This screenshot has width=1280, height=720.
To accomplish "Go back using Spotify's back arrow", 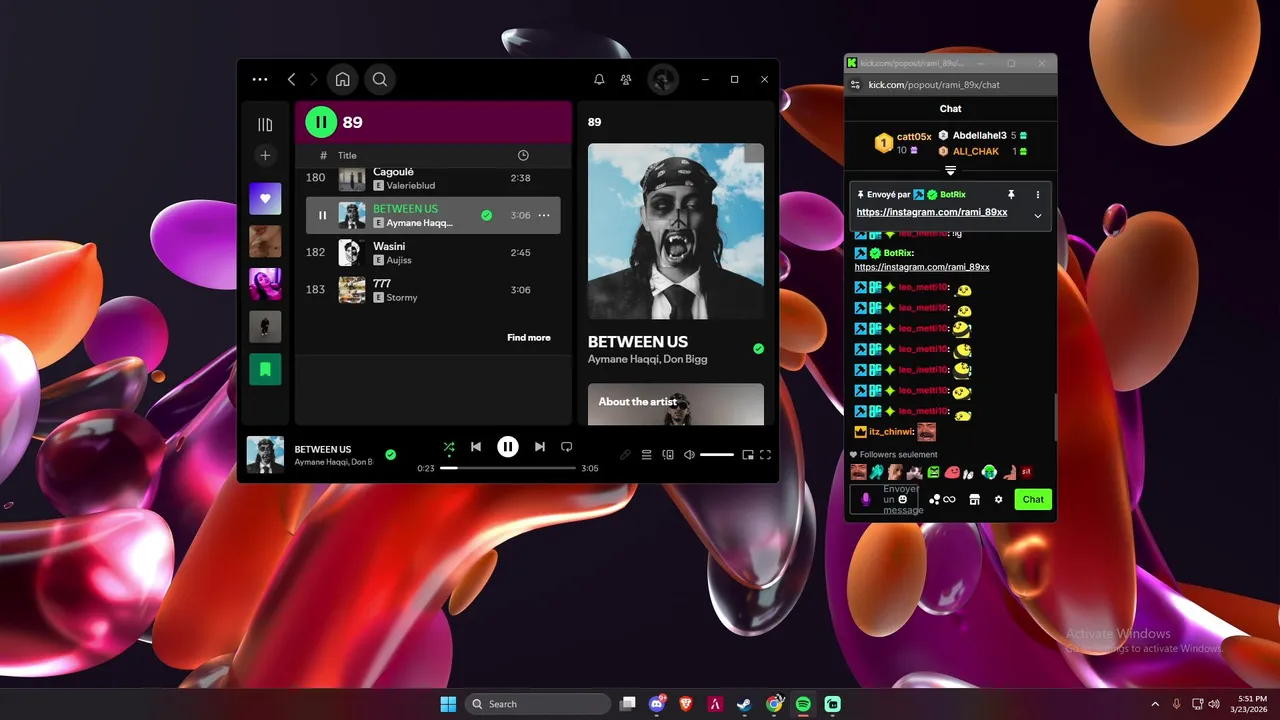I will tap(291, 79).
